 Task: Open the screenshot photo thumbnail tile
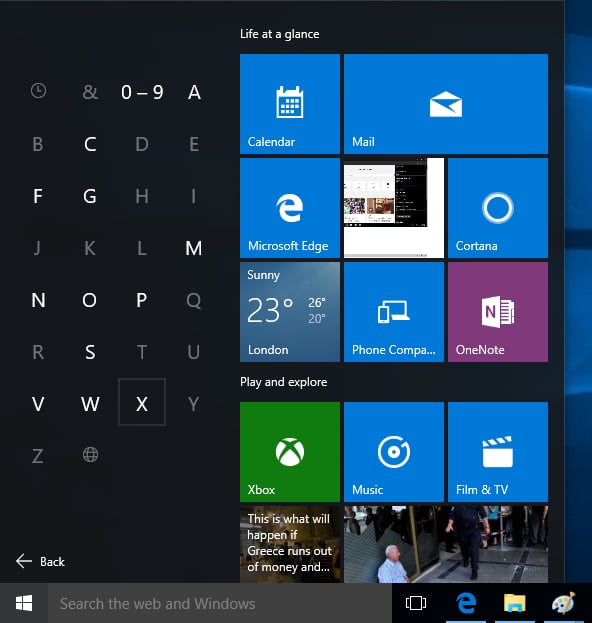click(x=394, y=208)
